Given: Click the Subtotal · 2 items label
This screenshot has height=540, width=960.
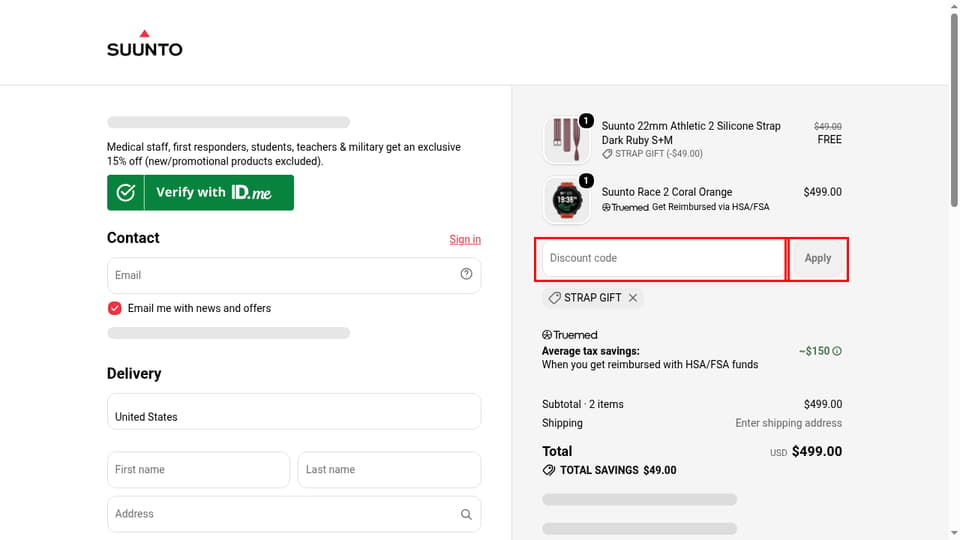Looking at the screenshot, I should coord(583,404).
